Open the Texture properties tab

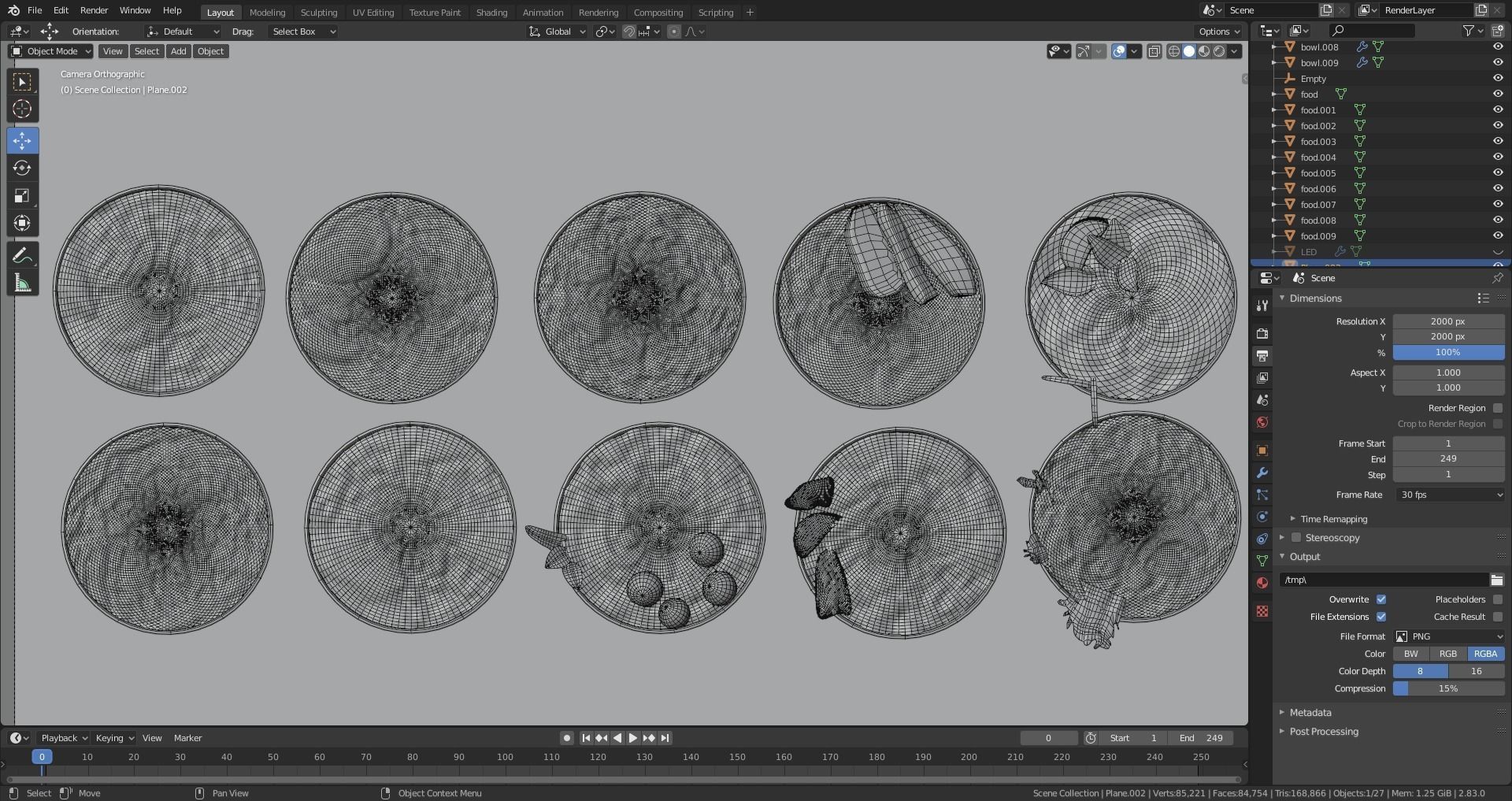tap(1262, 611)
